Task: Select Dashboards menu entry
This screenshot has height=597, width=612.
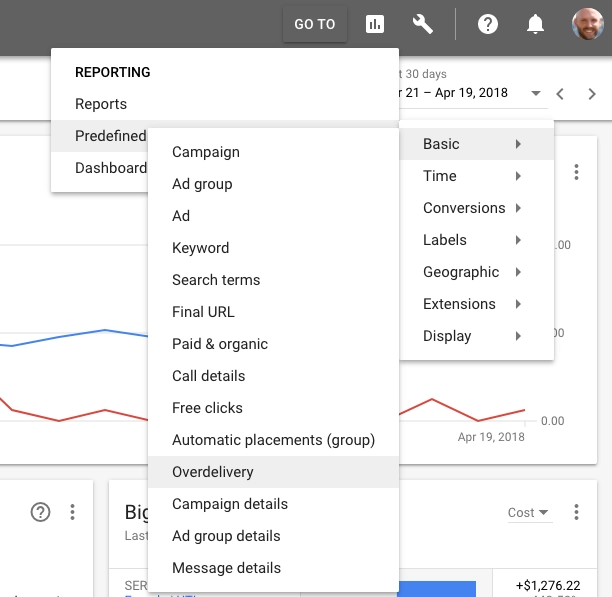Action: 99,168
